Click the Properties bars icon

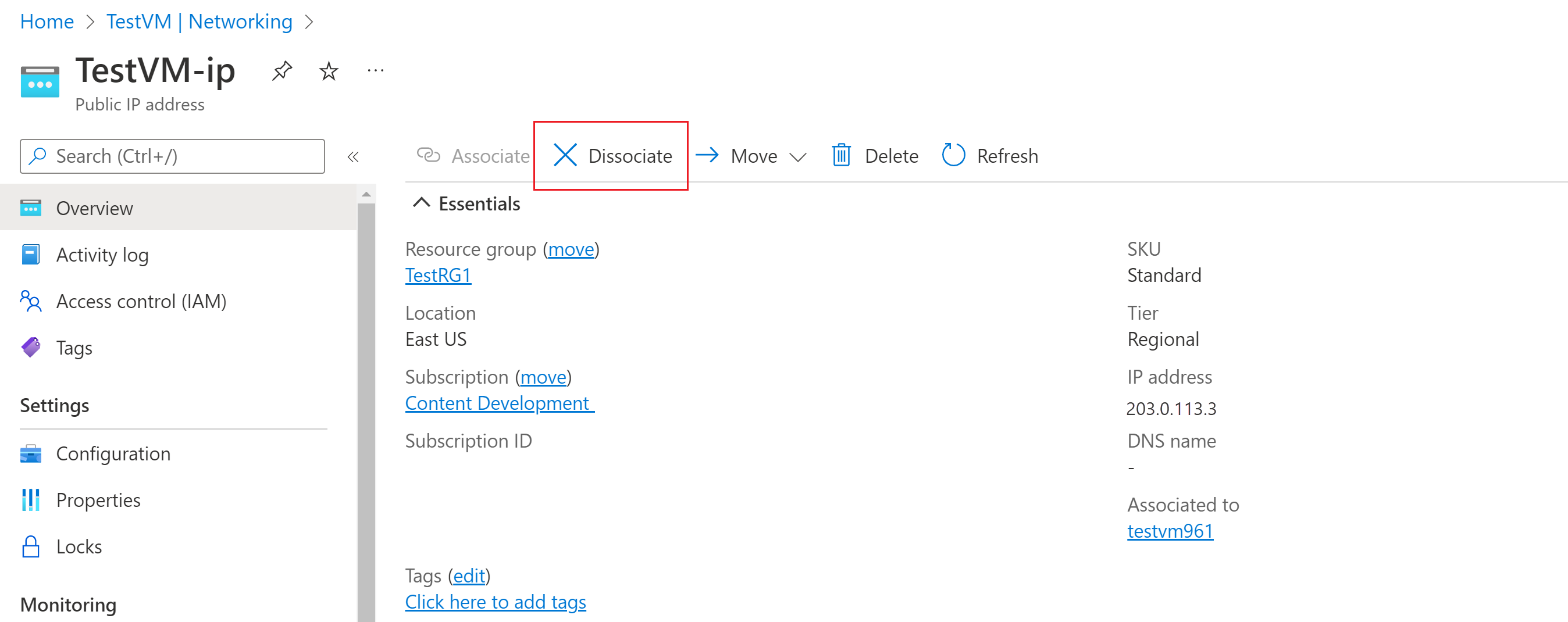click(x=30, y=501)
